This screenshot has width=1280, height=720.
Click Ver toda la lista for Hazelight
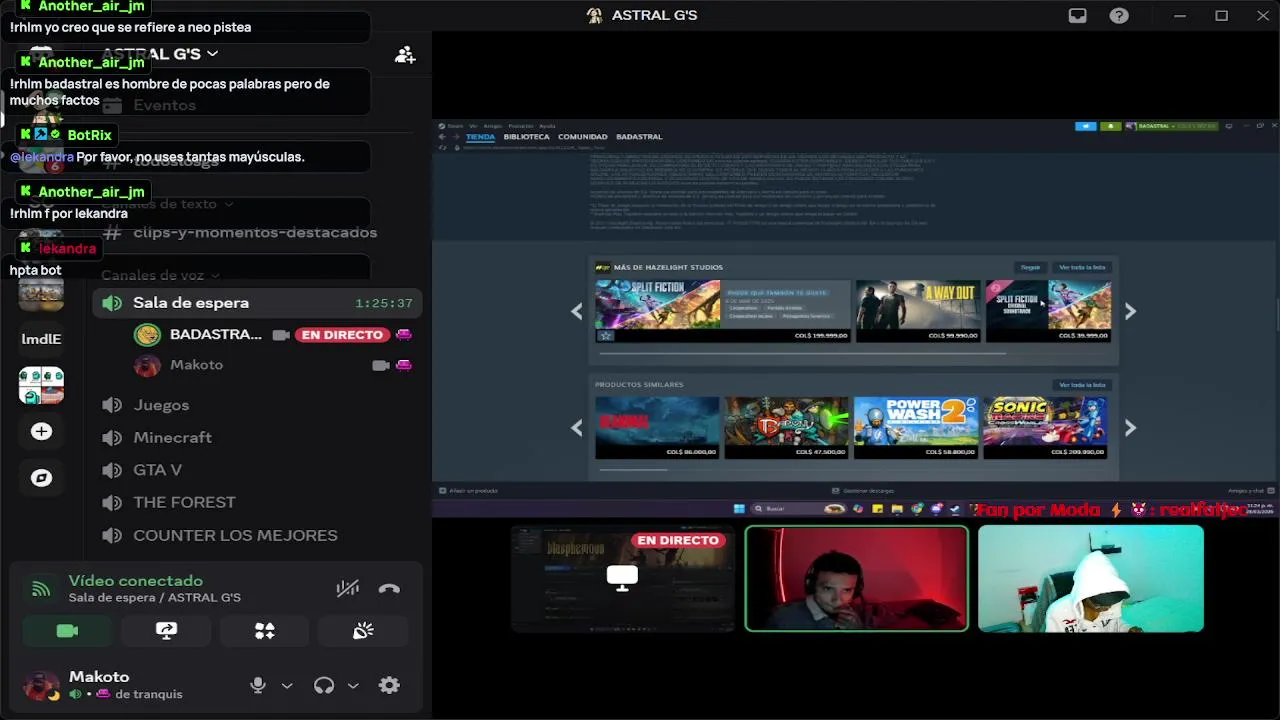point(1082,267)
